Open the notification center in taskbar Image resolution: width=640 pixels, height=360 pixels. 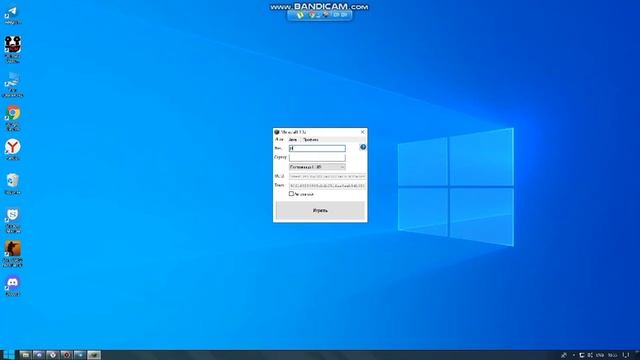626,355
